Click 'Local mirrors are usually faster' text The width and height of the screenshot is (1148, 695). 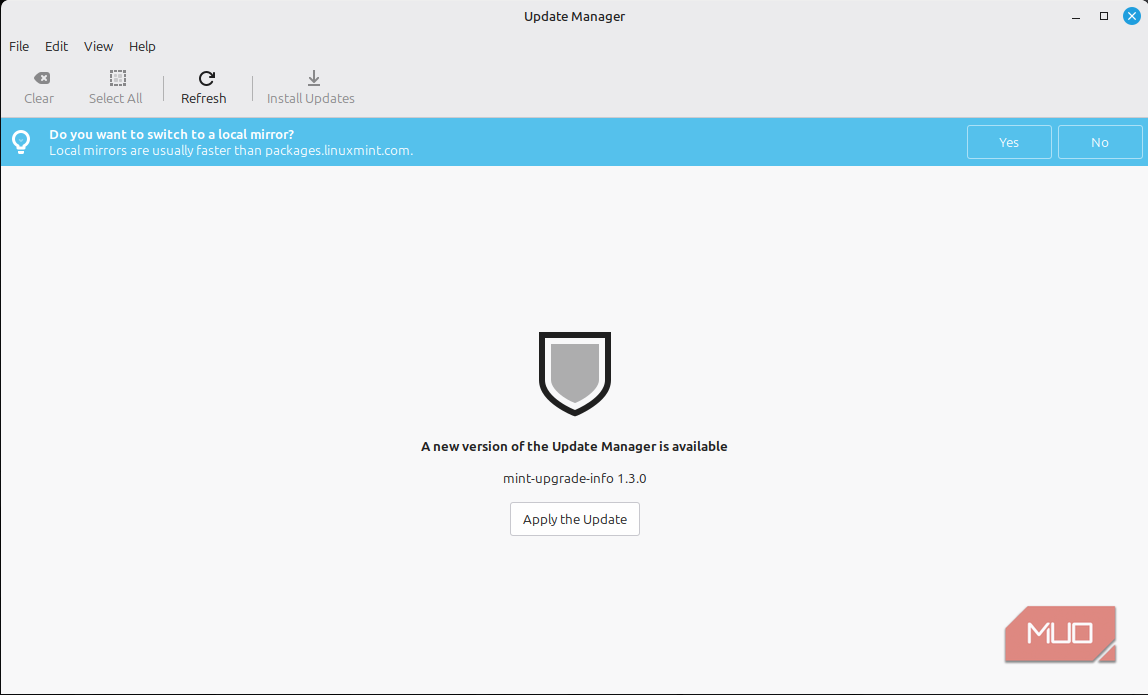[231, 151]
